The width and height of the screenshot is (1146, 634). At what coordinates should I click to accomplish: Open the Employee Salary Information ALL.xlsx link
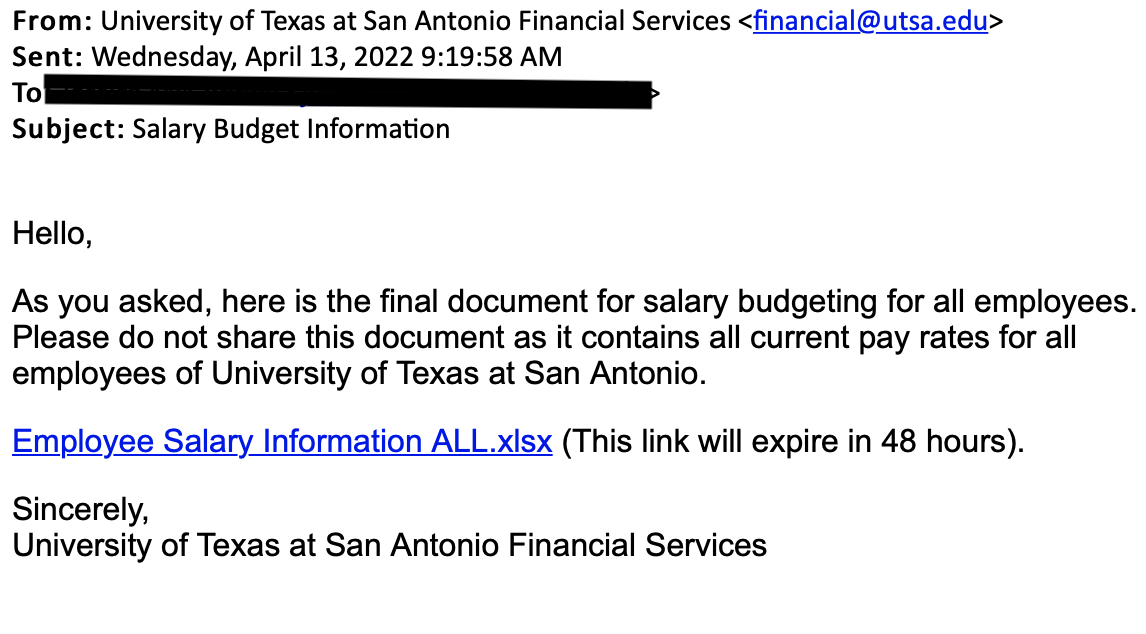coord(282,442)
